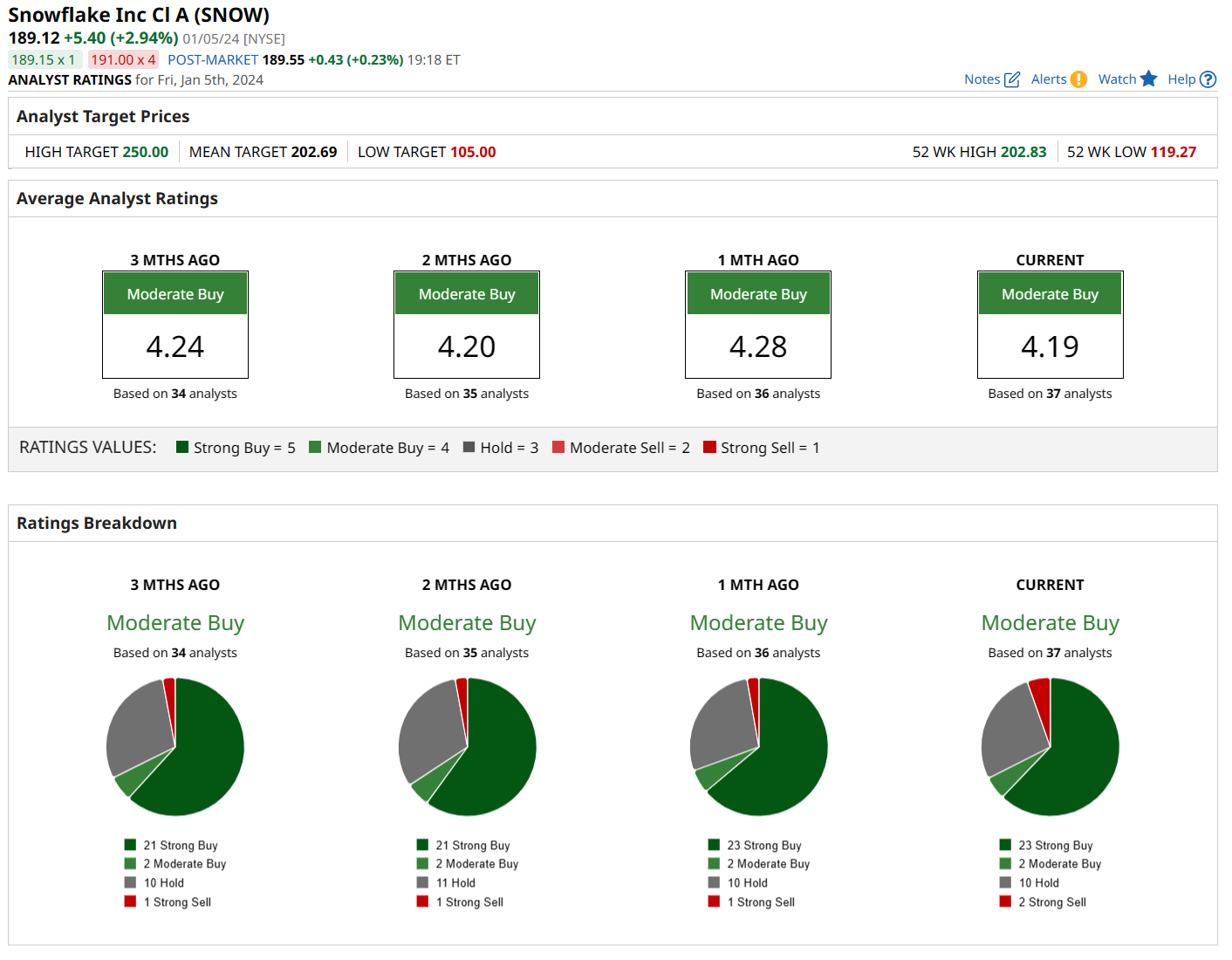Click 52 WK LOW 119.27 value
This screenshot has height=960, width=1232.
tap(1174, 152)
